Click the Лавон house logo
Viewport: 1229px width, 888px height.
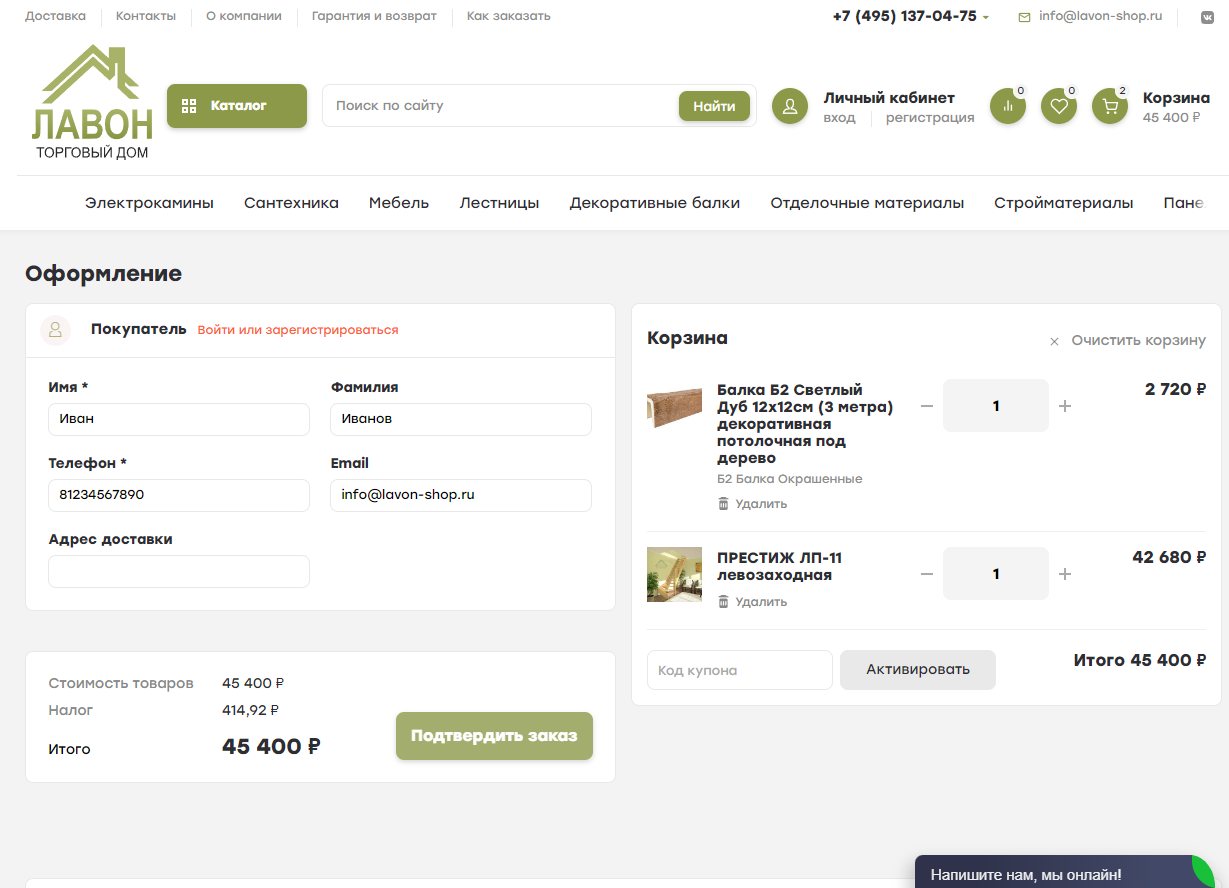tap(92, 102)
